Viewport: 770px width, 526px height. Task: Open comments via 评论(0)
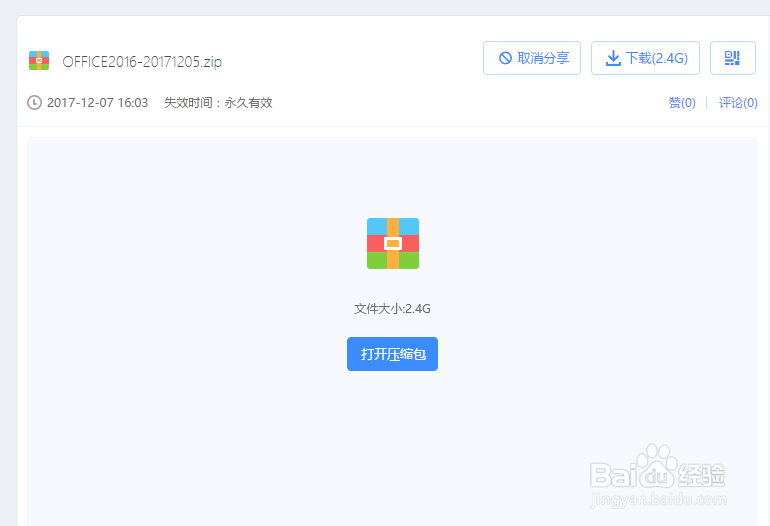(x=738, y=103)
